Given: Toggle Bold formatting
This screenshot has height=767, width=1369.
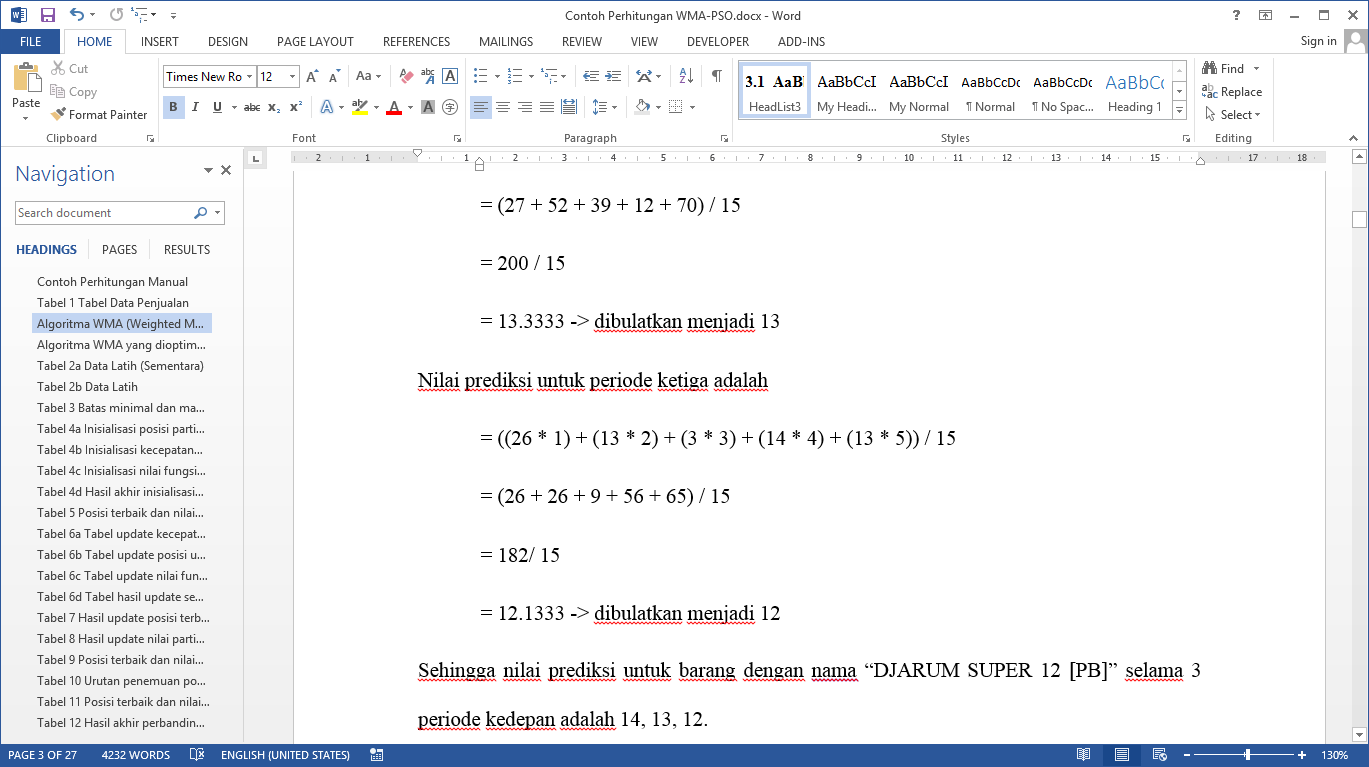Looking at the screenshot, I should (173, 107).
